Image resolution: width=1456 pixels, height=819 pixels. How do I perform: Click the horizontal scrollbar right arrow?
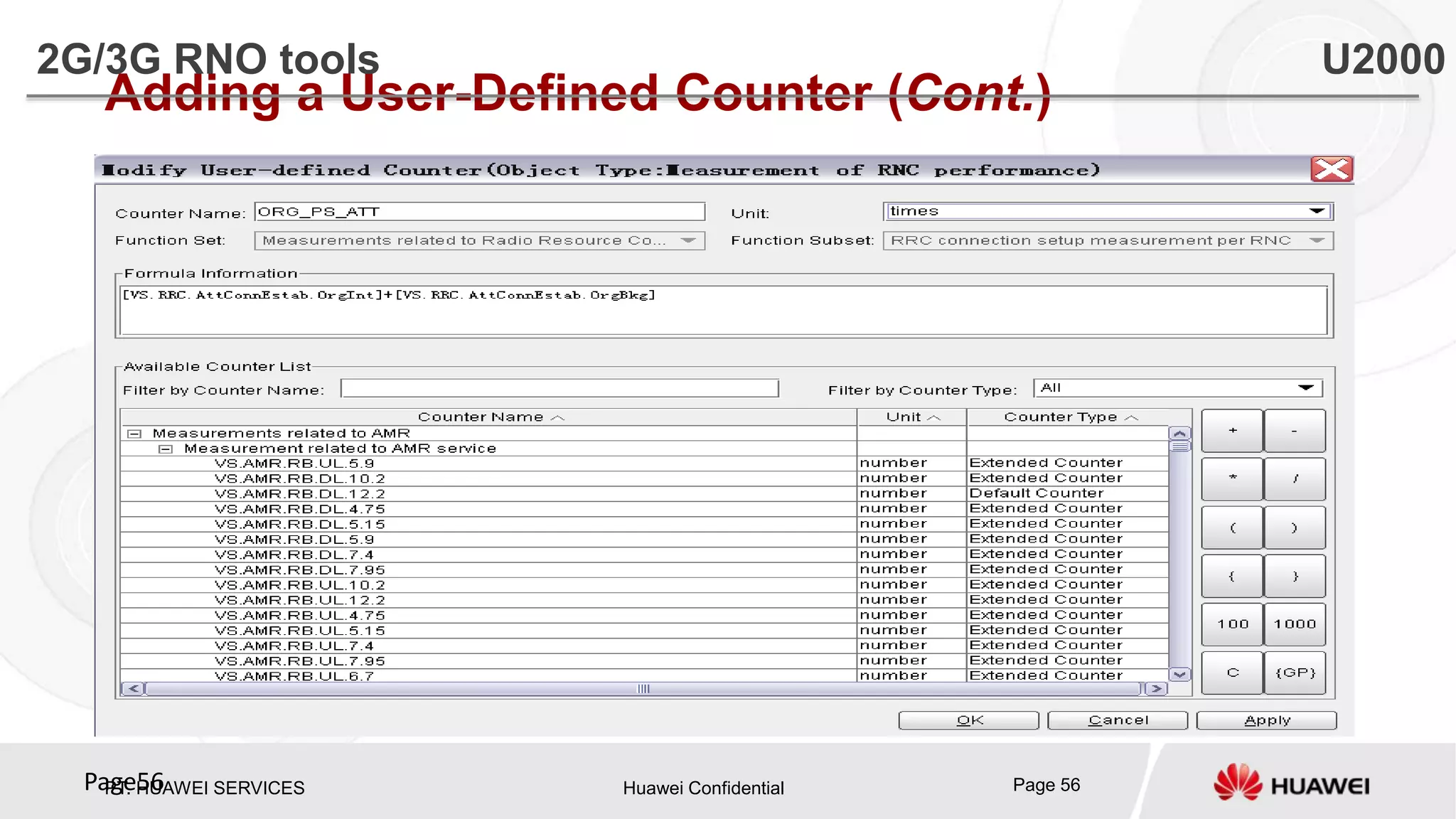tap(1157, 688)
